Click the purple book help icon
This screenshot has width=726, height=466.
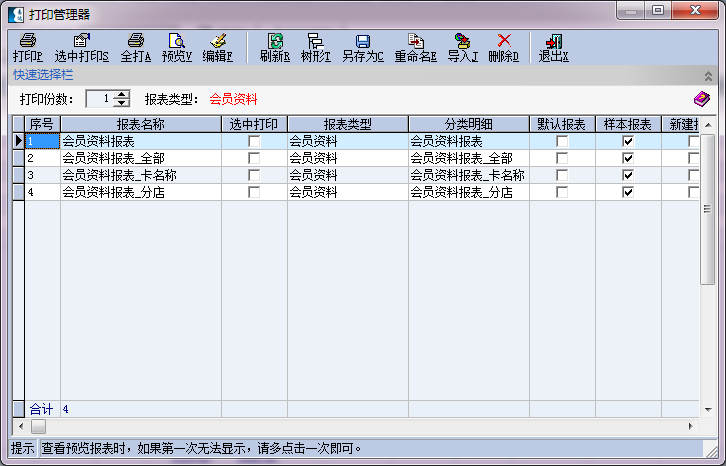(701, 99)
